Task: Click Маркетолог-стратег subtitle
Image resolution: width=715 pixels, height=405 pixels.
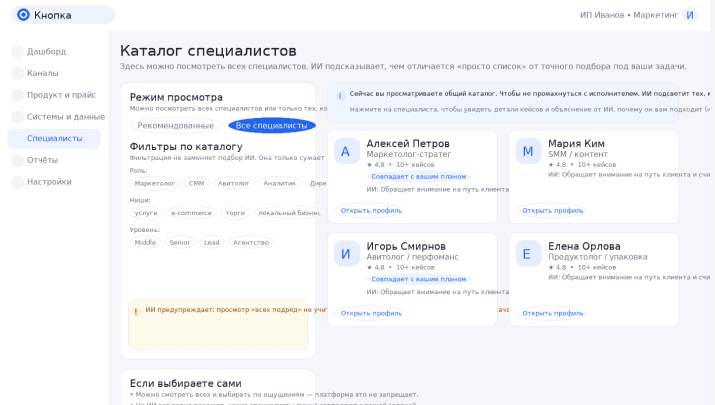Action: (x=409, y=154)
